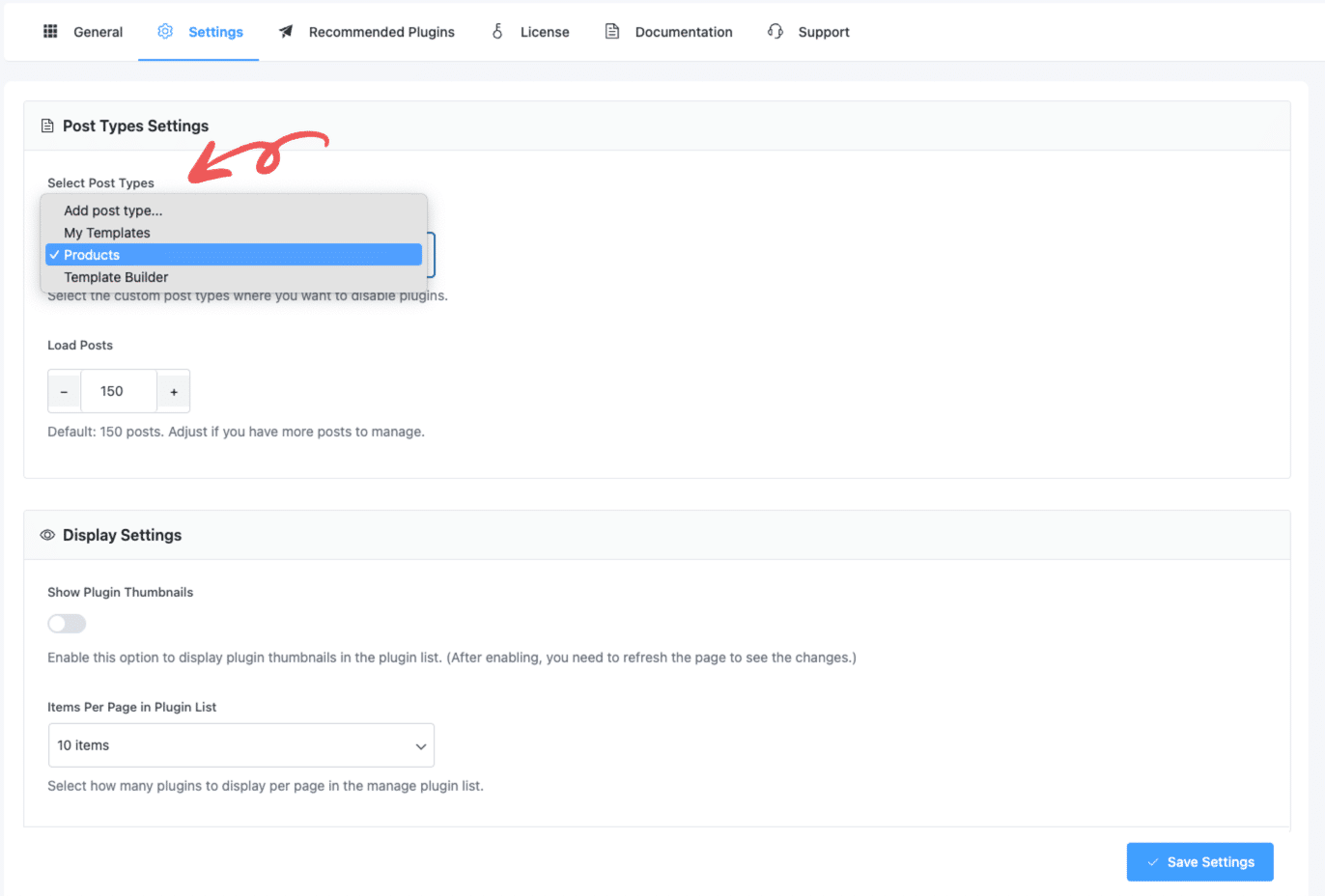This screenshot has width=1325, height=896.
Task: Enable the Show Plugin Thumbnails toggle
Action: (x=66, y=623)
